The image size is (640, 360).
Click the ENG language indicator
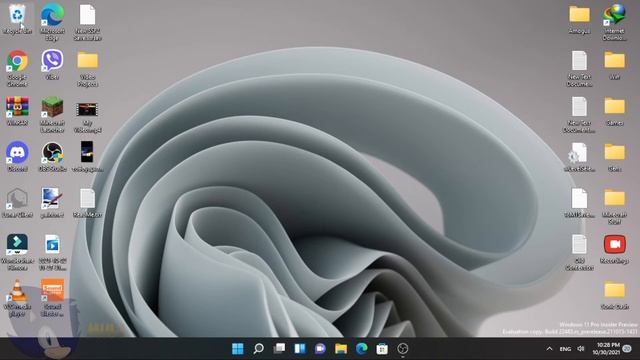(x=565, y=349)
